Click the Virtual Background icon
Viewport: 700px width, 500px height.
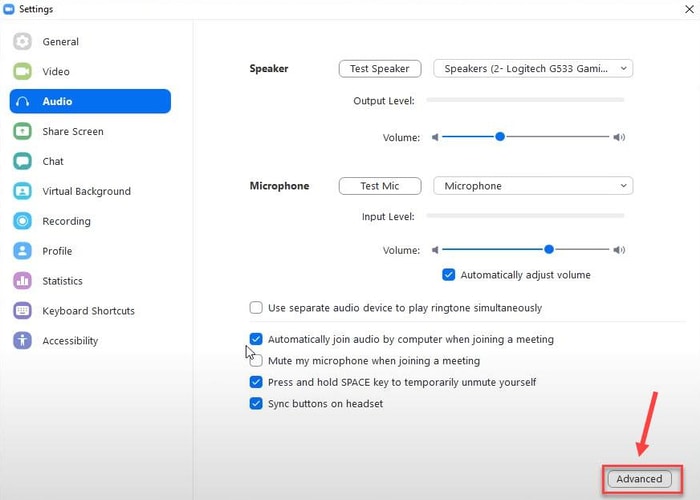(22, 191)
